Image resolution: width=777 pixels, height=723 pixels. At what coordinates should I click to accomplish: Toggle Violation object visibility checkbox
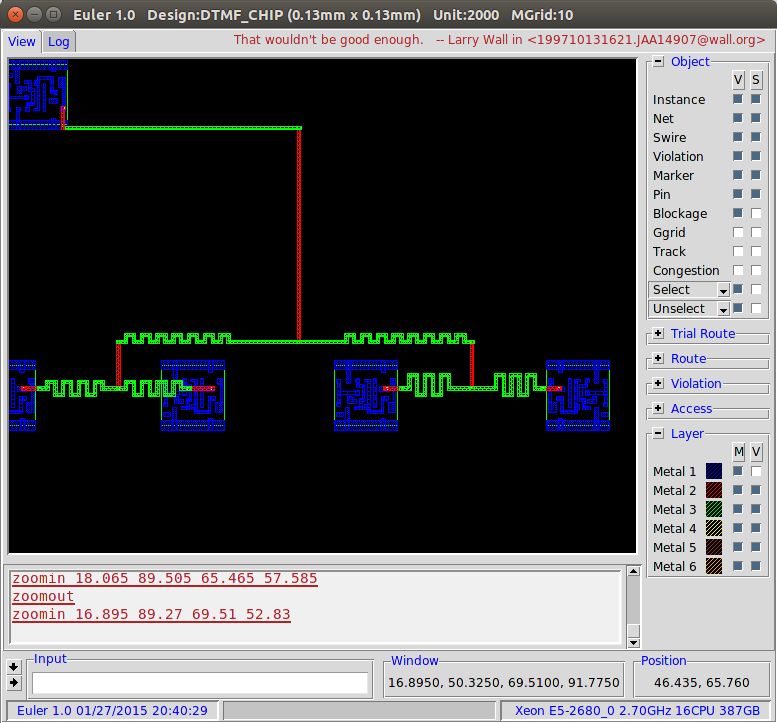click(738, 156)
